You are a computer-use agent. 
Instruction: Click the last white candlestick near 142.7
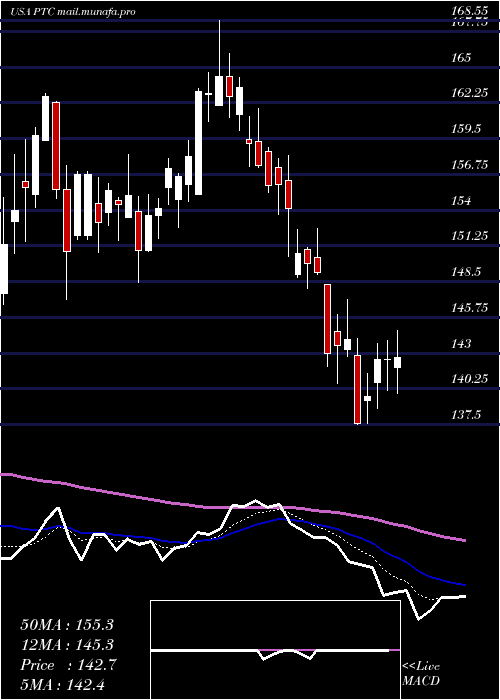(397, 362)
